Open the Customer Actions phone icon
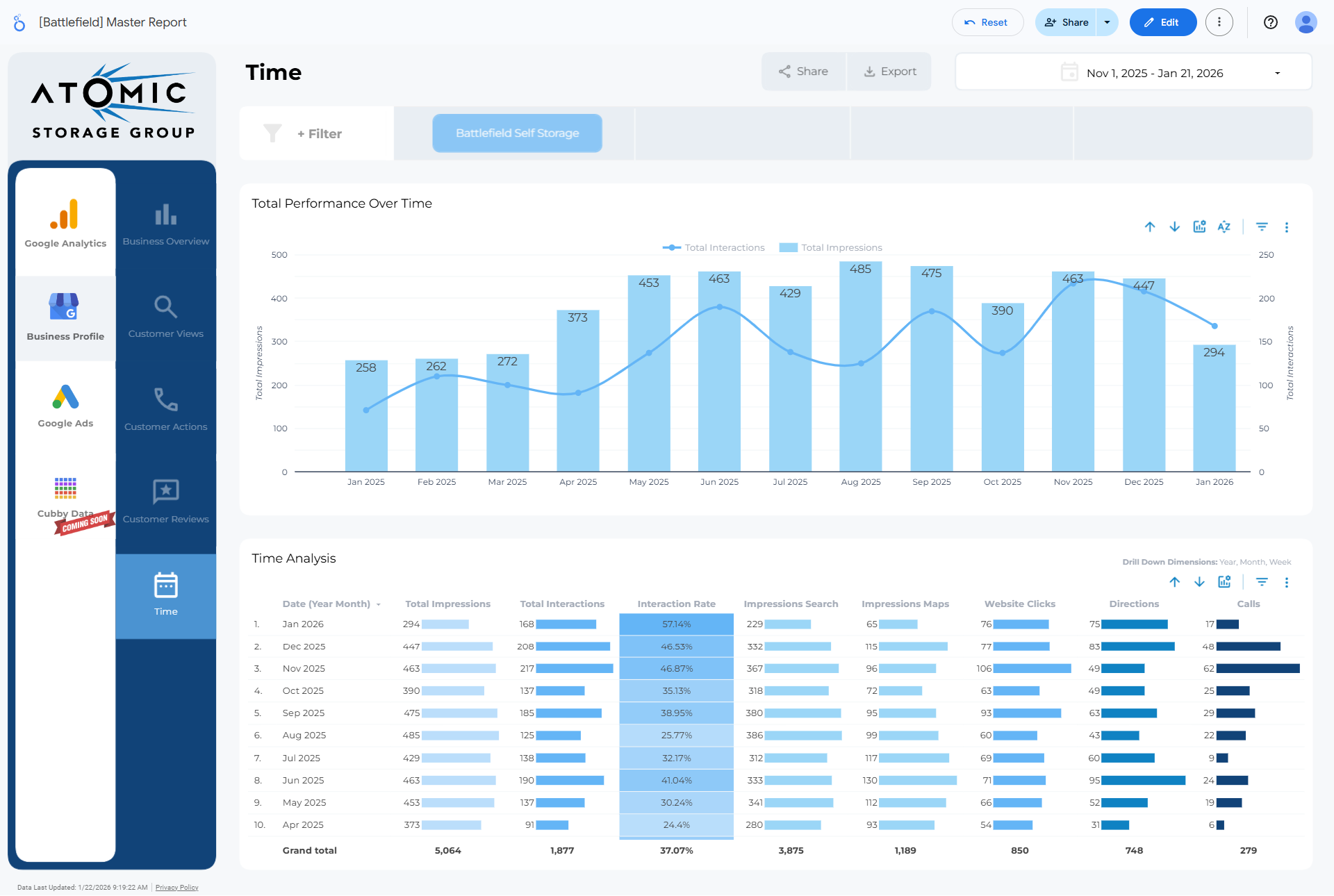The height and width of the screenshot is (896, 1334). (165, 399)
